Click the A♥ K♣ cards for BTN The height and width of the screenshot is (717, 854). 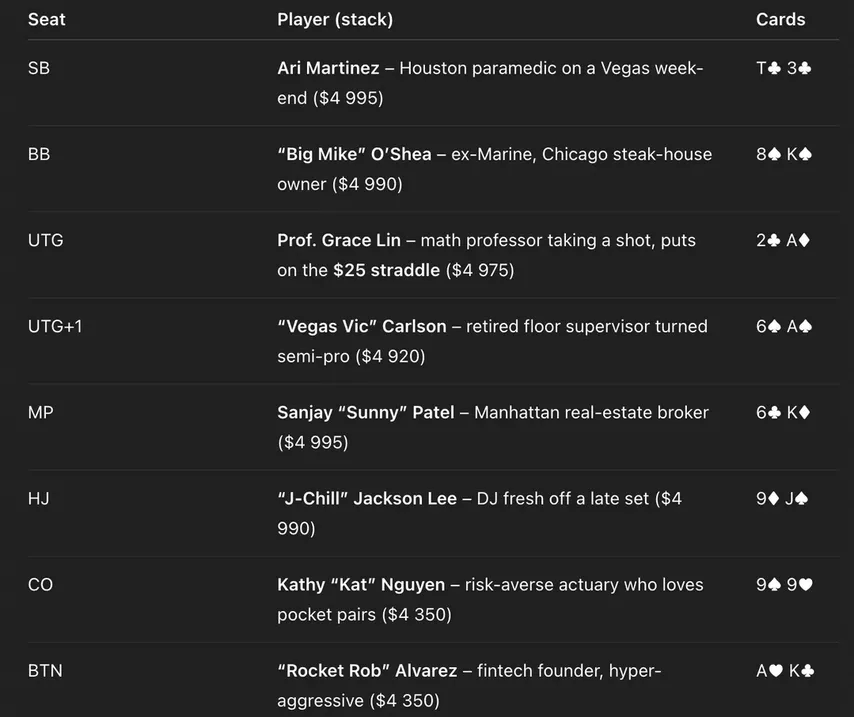[x=785, y=671]
